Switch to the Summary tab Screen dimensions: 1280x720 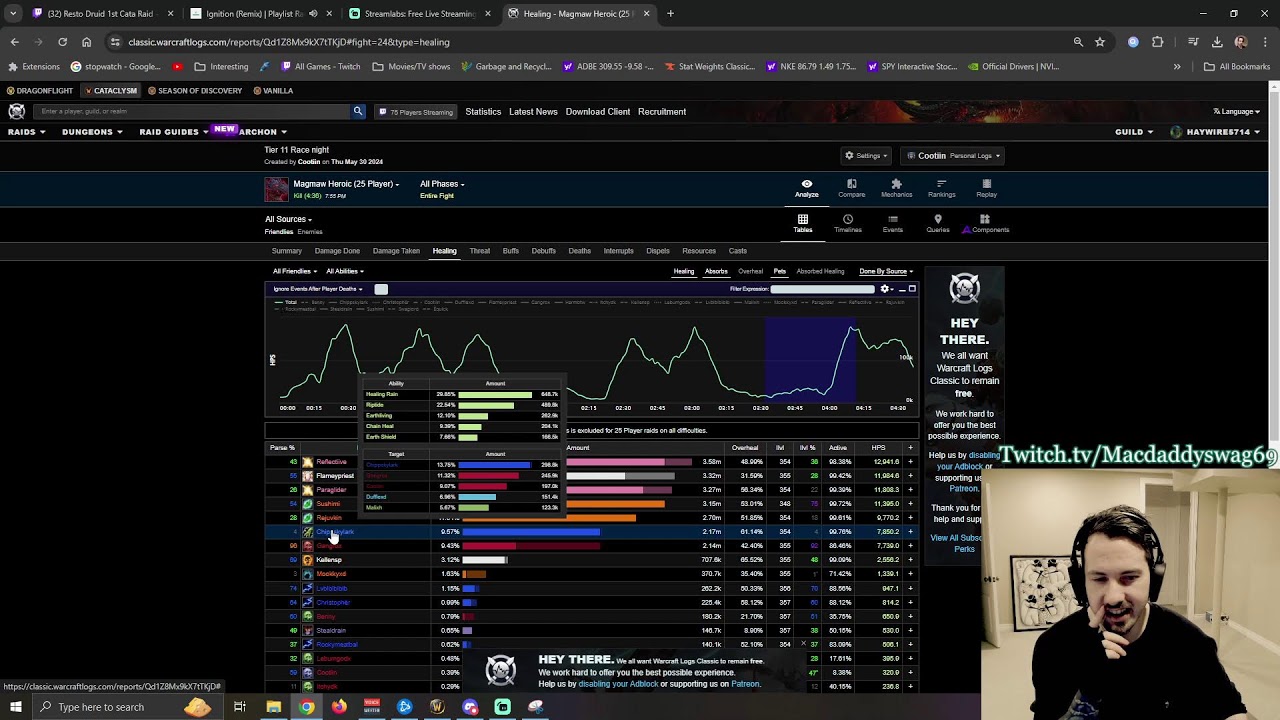[x=286, y=251]
